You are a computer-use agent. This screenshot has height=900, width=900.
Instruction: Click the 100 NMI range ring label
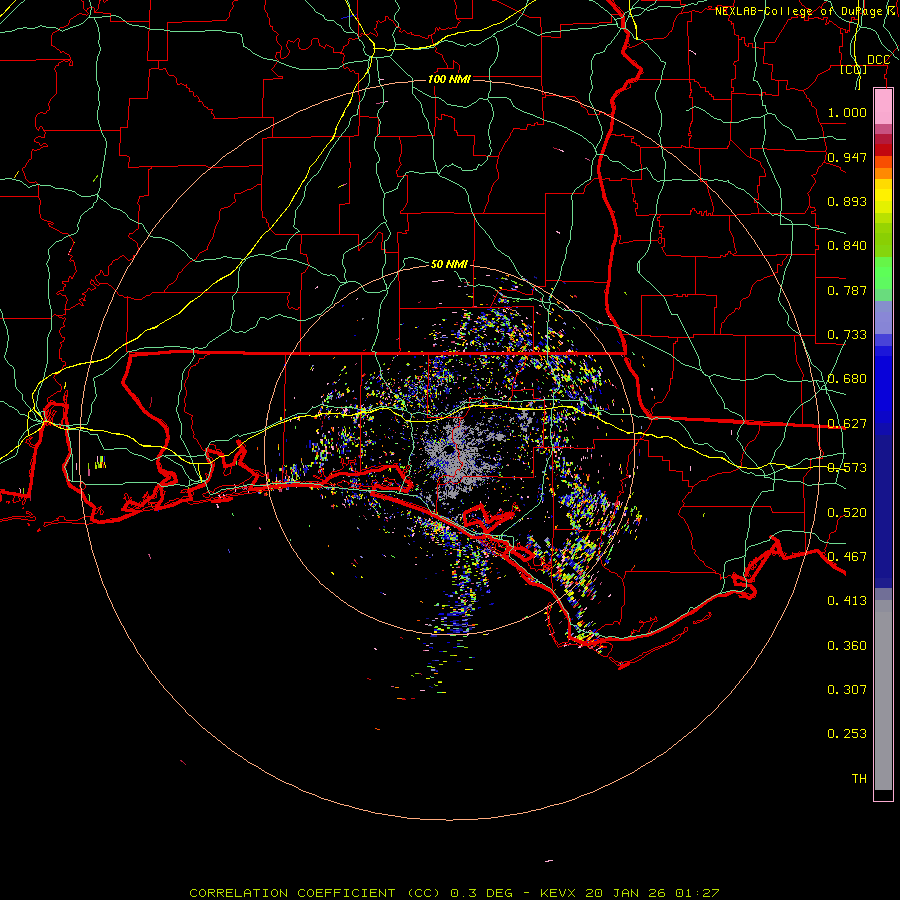449,79
